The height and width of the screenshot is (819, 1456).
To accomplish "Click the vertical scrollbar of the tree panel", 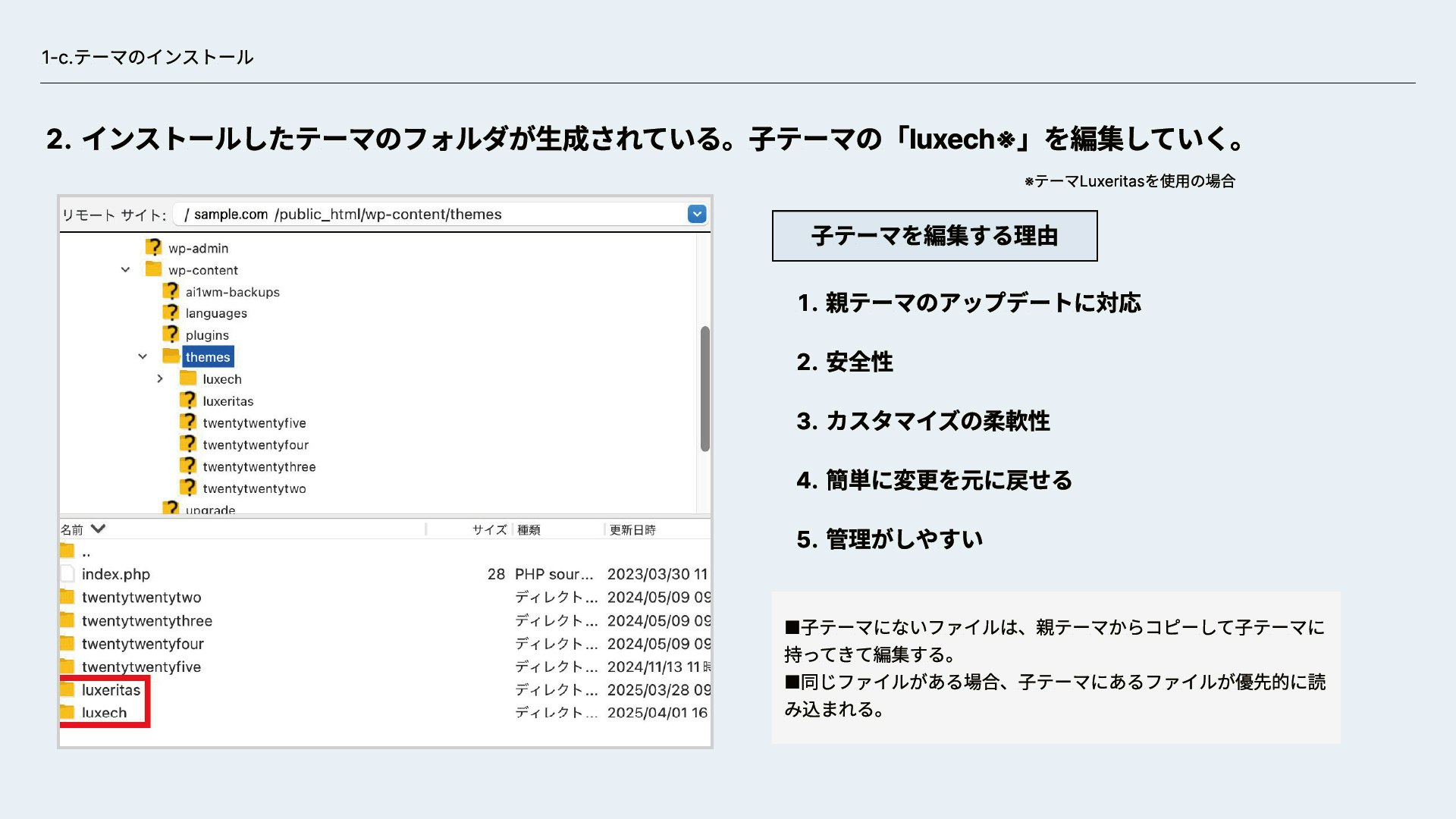I will tap(704, 379).
